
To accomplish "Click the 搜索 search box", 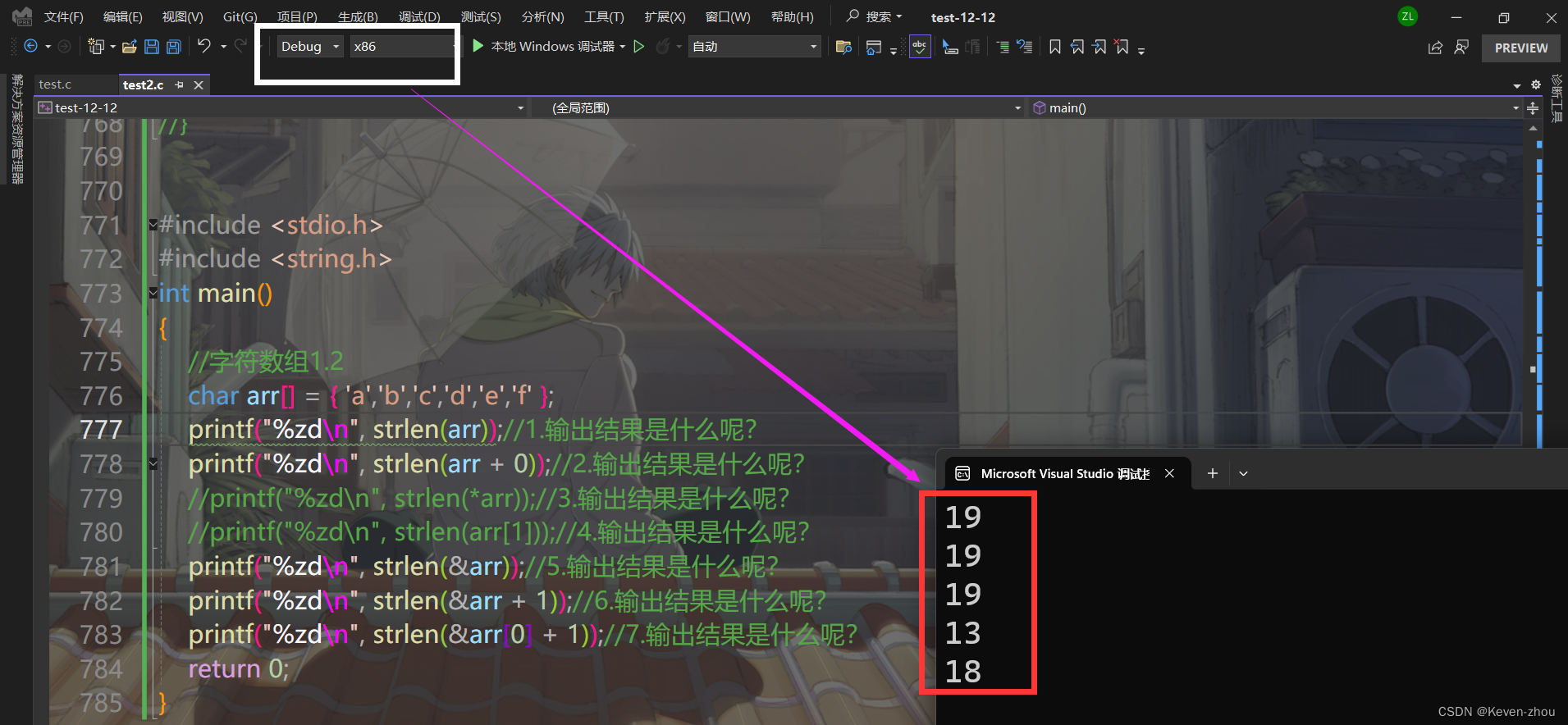I will coord(875,16).
